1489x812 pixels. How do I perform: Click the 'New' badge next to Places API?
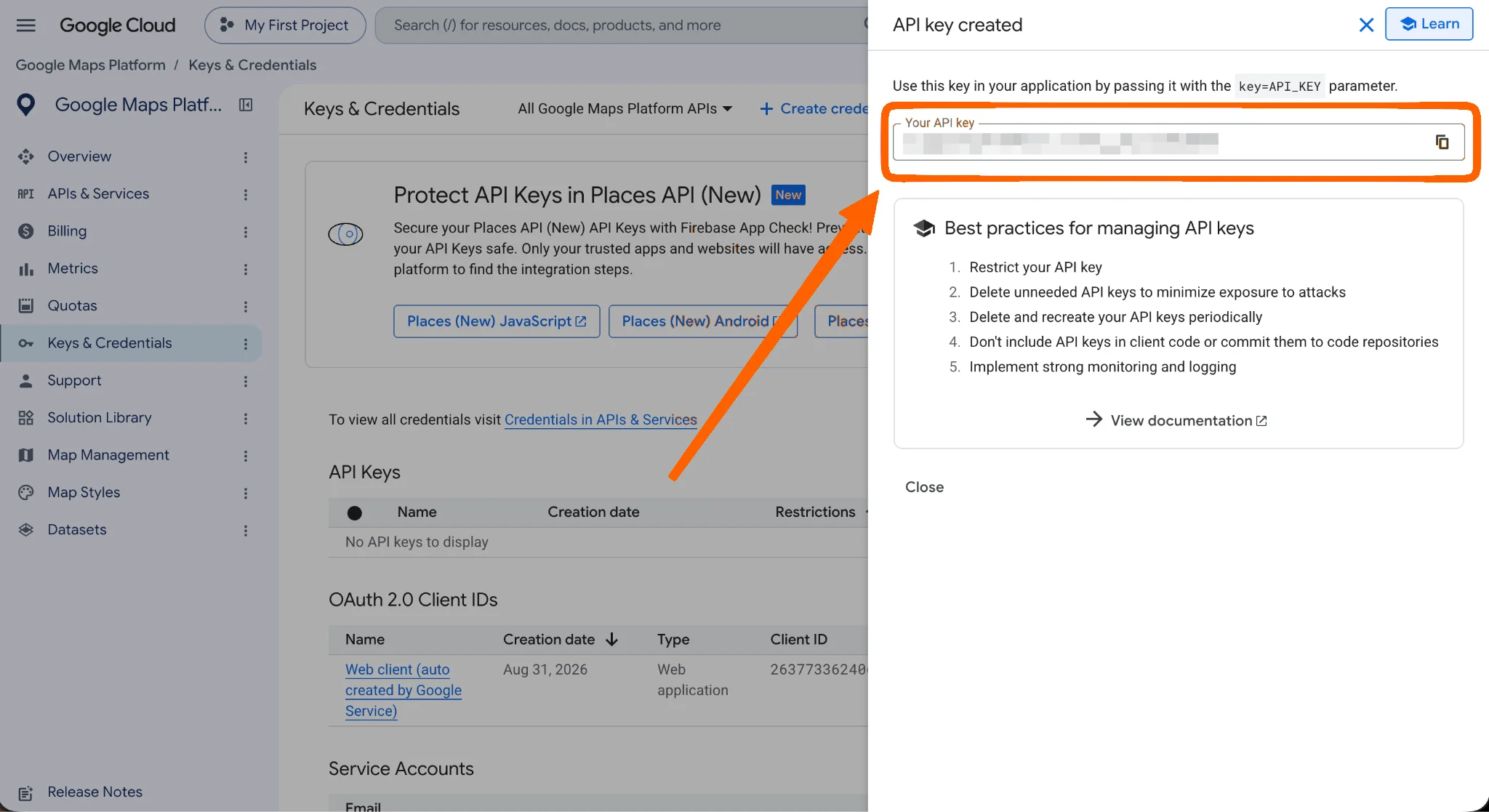click(x=788, y=195)
